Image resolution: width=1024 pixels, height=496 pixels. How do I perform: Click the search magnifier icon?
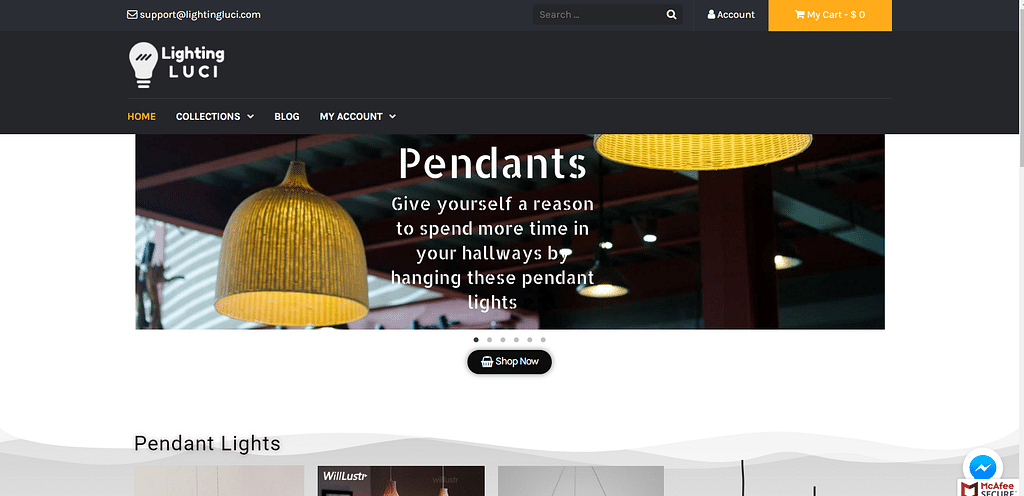tap(671, 14)
